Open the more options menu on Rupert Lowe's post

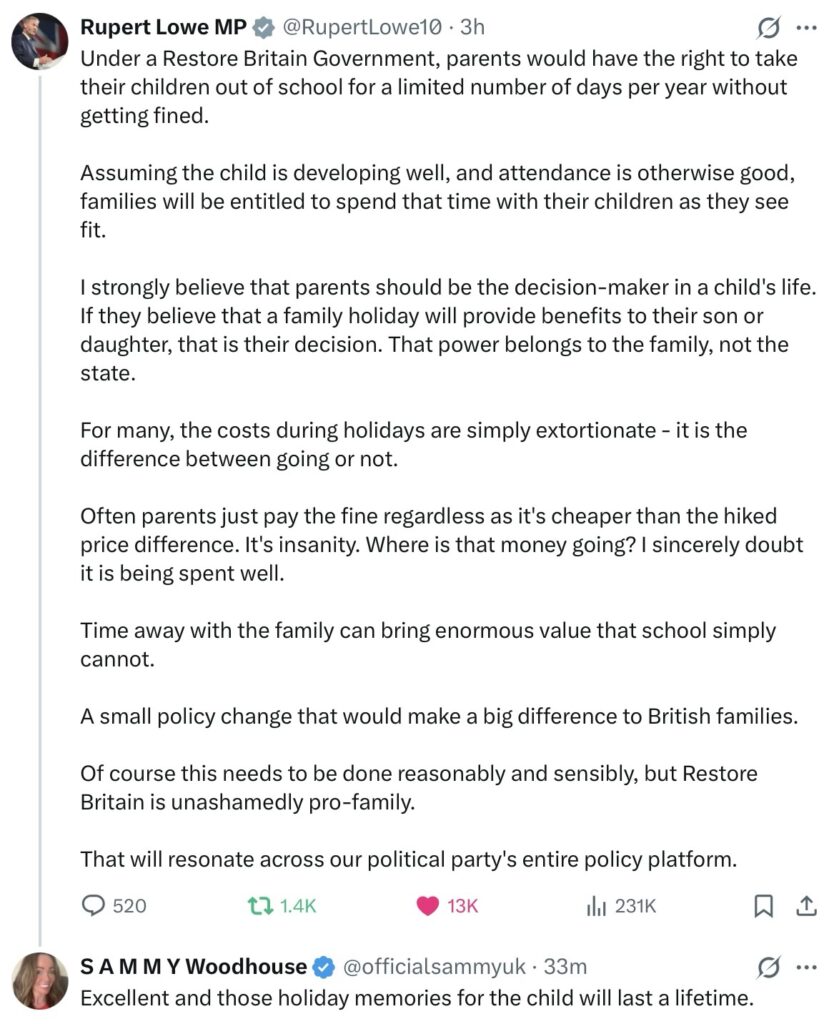coord(806,27)
